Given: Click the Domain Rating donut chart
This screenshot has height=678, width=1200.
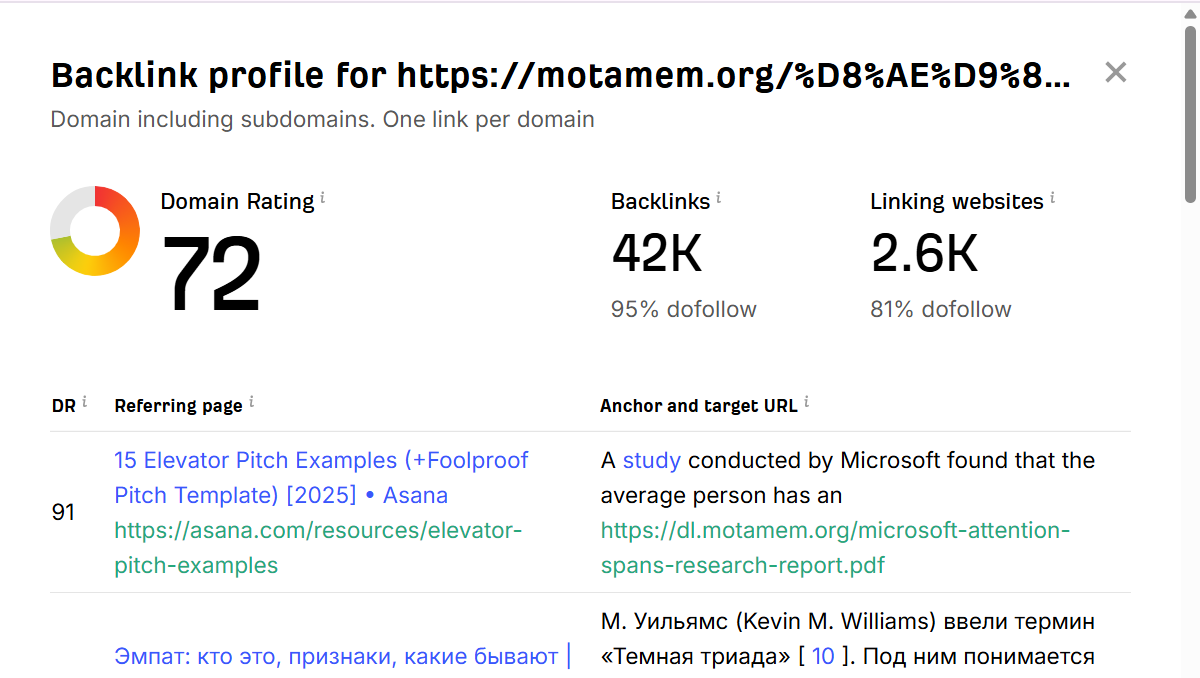Looking at the screenshot, I should click(95, 230).
